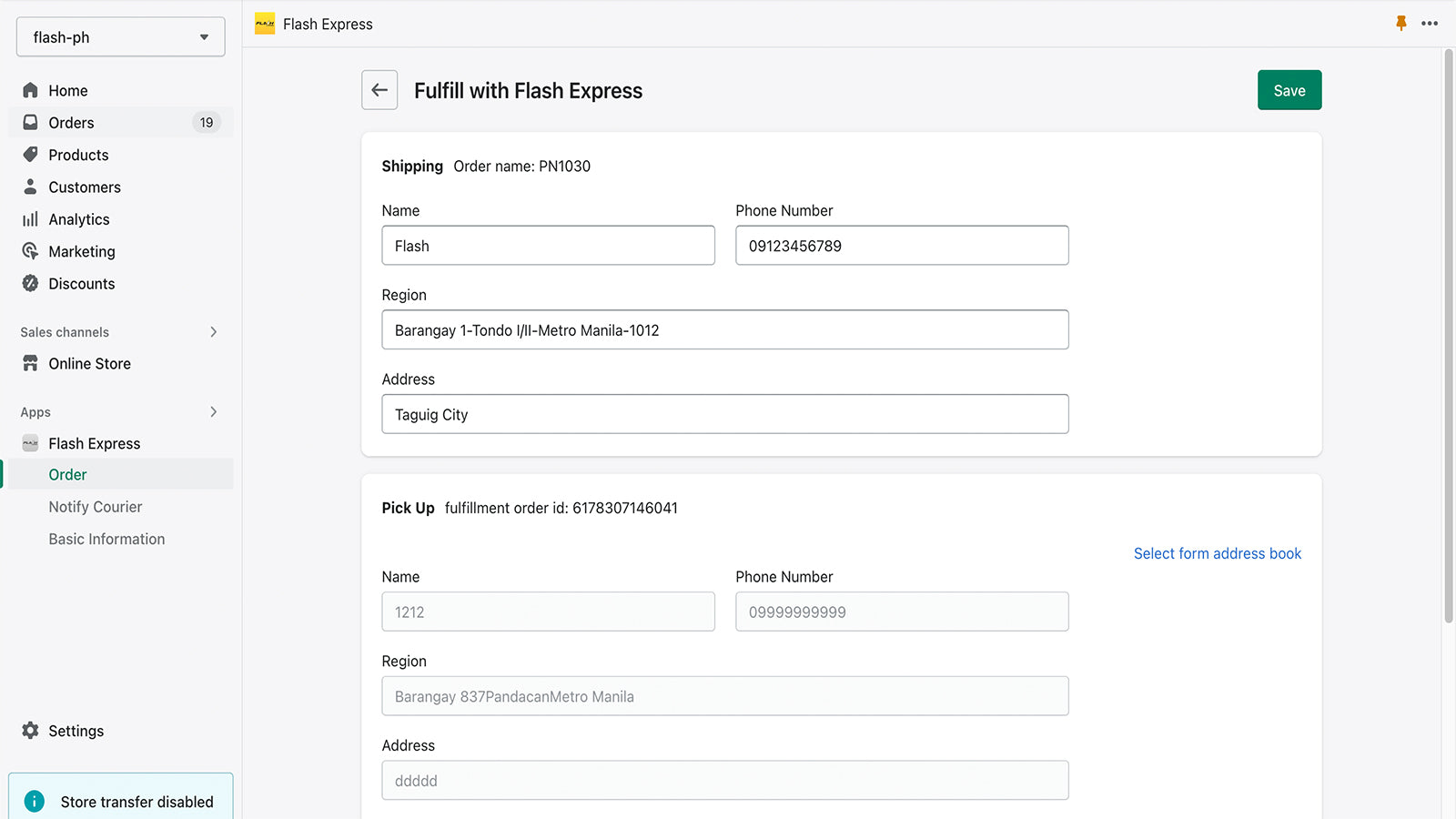Click the Discounts percent badge icon
Viewport: 1456px width, 819px height.
pyautogui.click(x=30, y=283)
